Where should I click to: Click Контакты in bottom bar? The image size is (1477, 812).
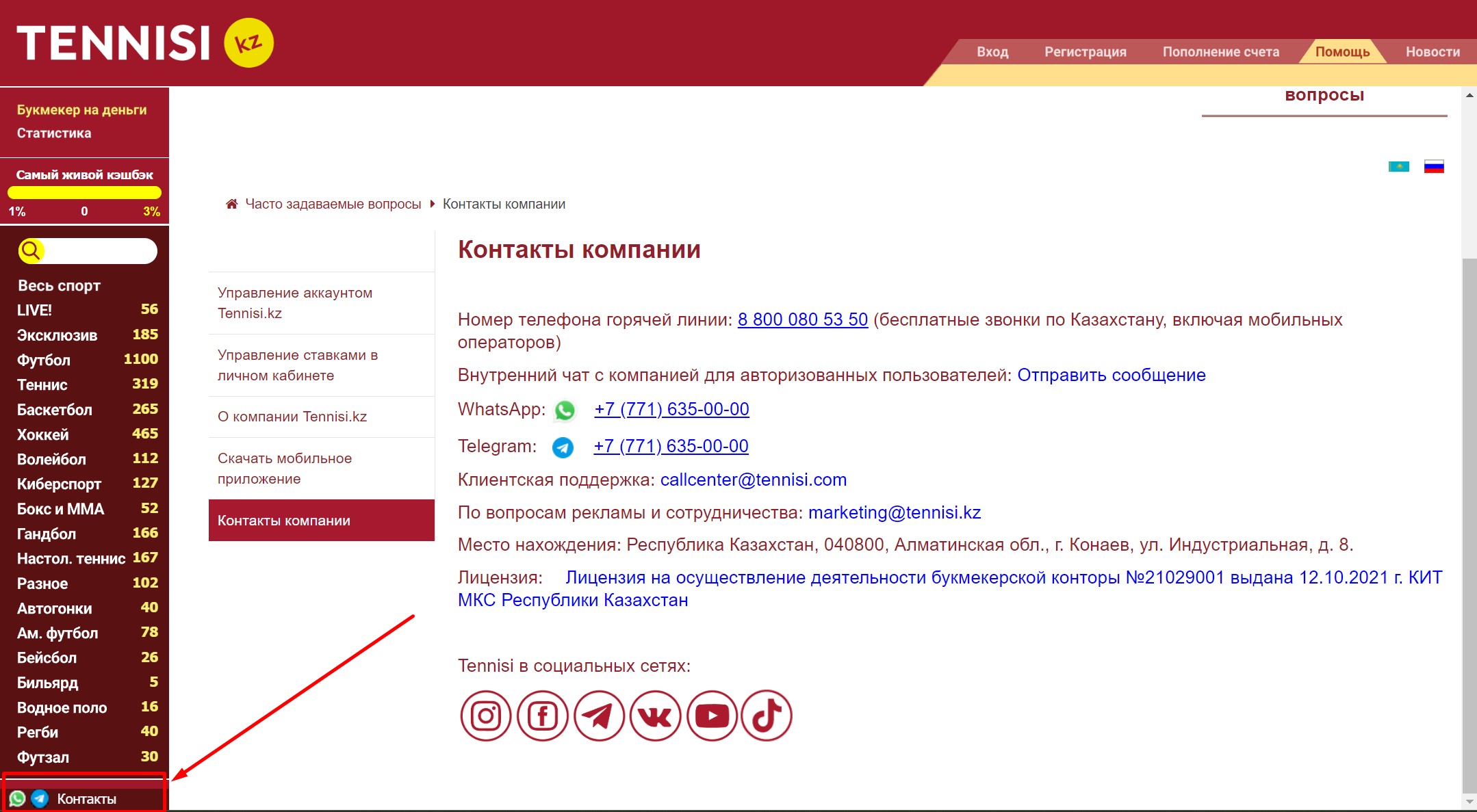[87, 799]
